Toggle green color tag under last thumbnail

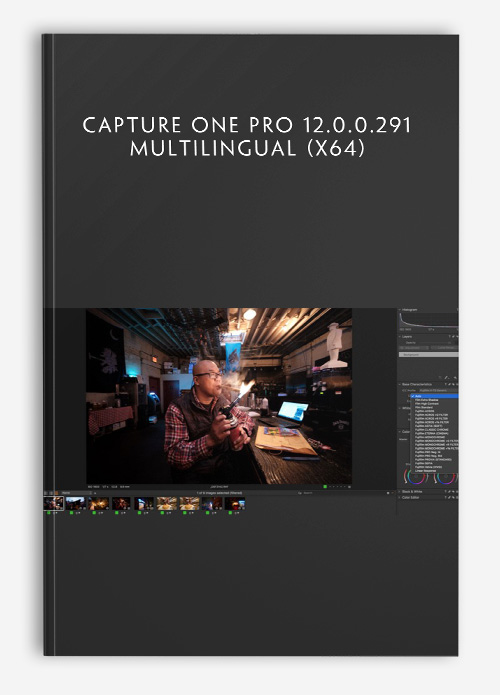pos(230,513)
